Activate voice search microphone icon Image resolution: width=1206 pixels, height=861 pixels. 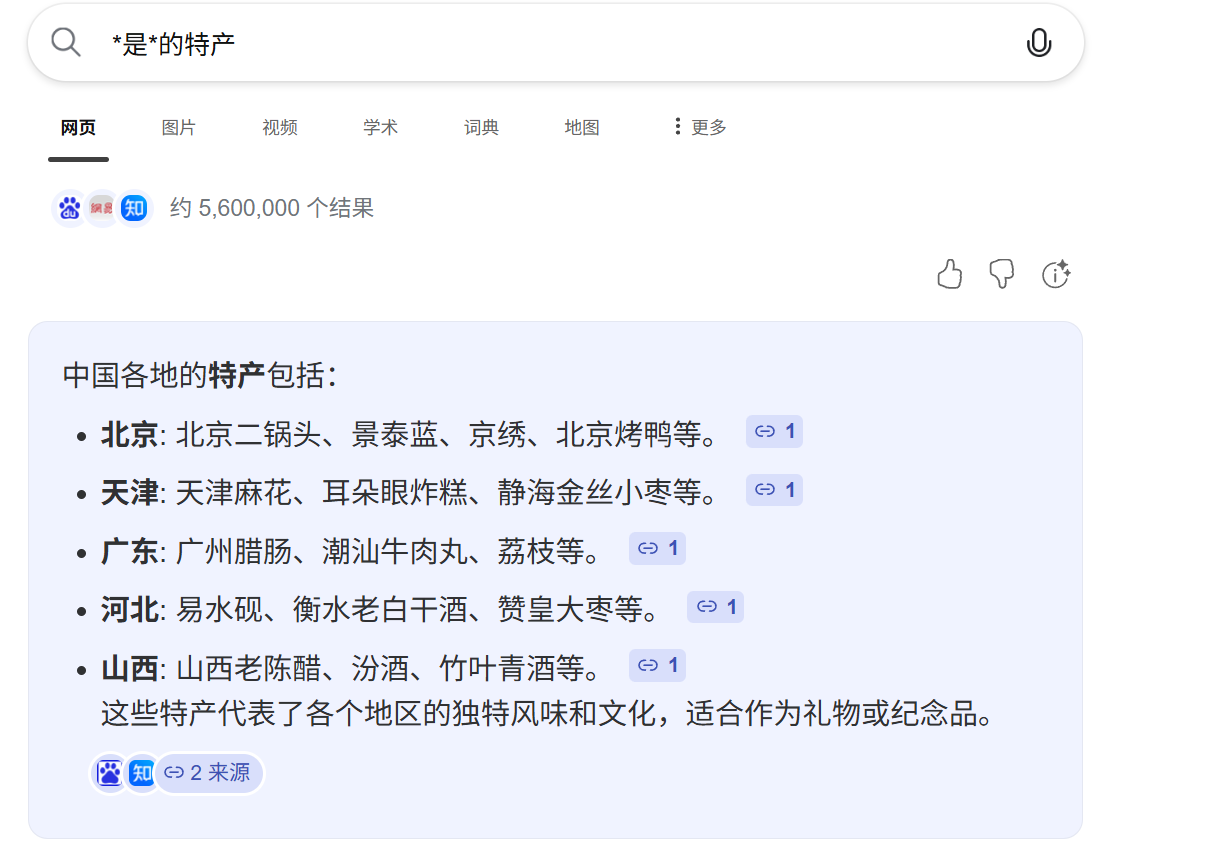click(1039, 43)
